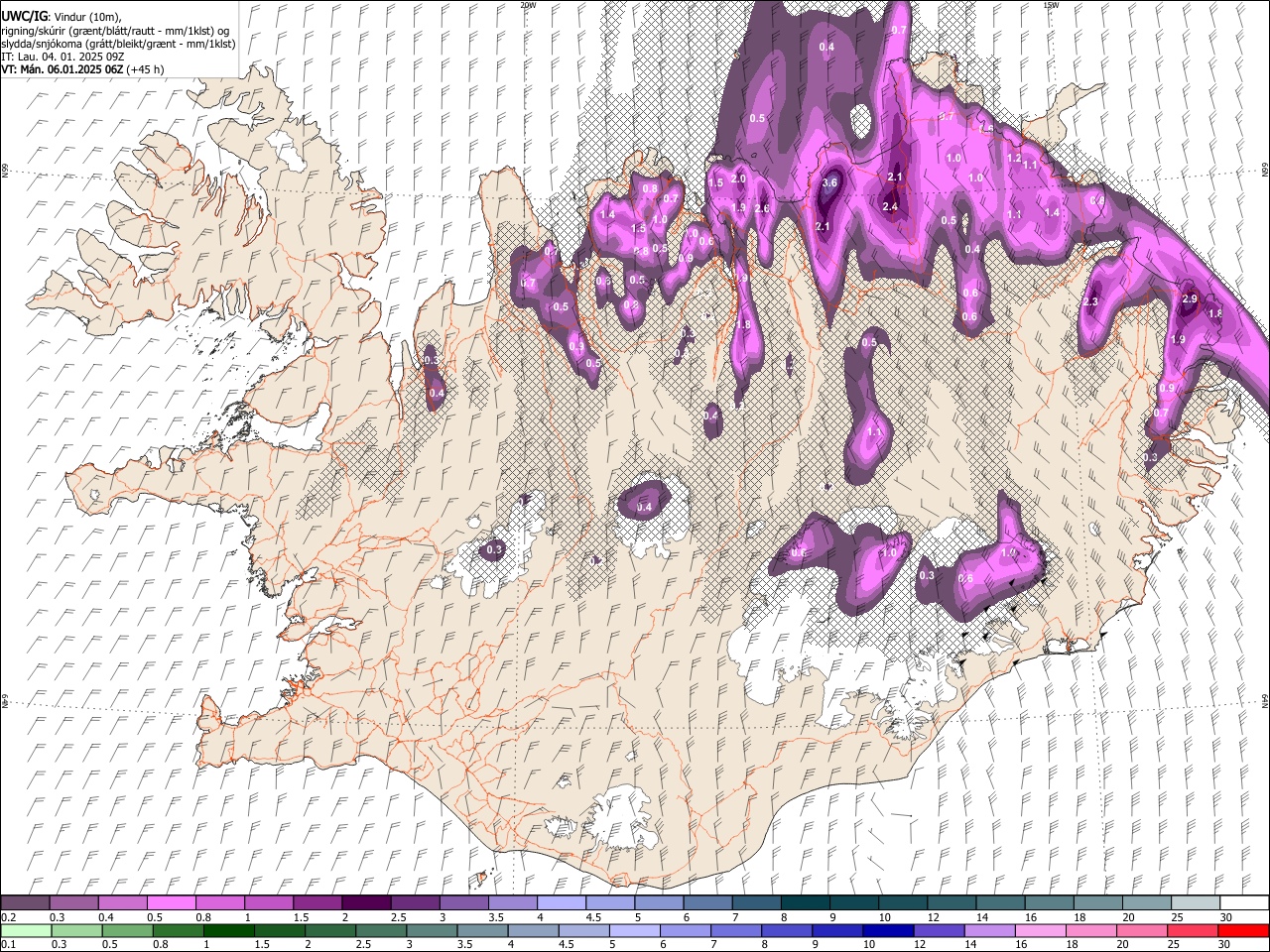Pick the pink top-row legend swatch labeled 0.5
This screenshot has width=1270, height=952.
coord(171,903)
